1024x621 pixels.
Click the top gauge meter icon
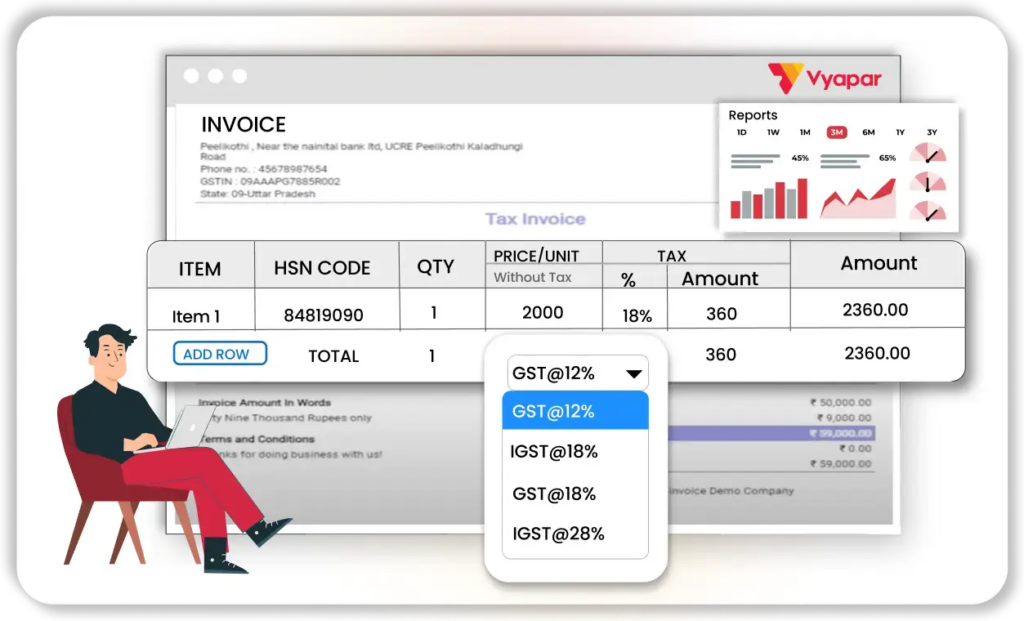pyautogui.click(x=927, y=155)
